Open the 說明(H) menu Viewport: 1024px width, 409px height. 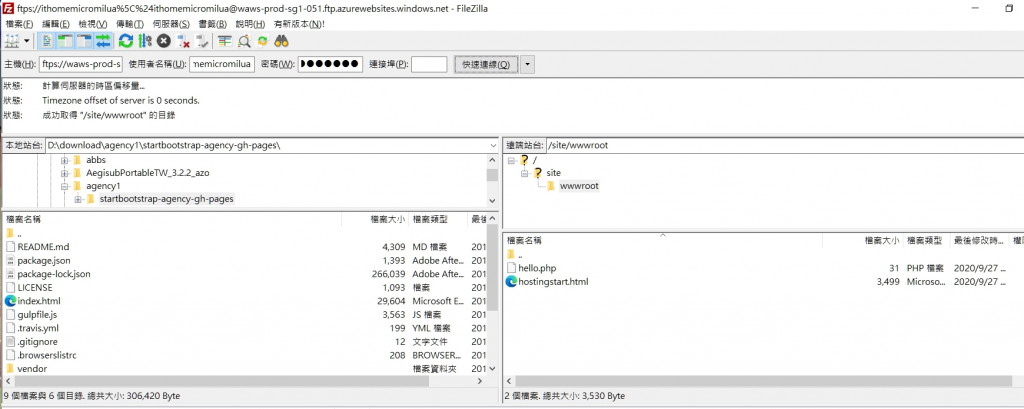click(250, 24)
